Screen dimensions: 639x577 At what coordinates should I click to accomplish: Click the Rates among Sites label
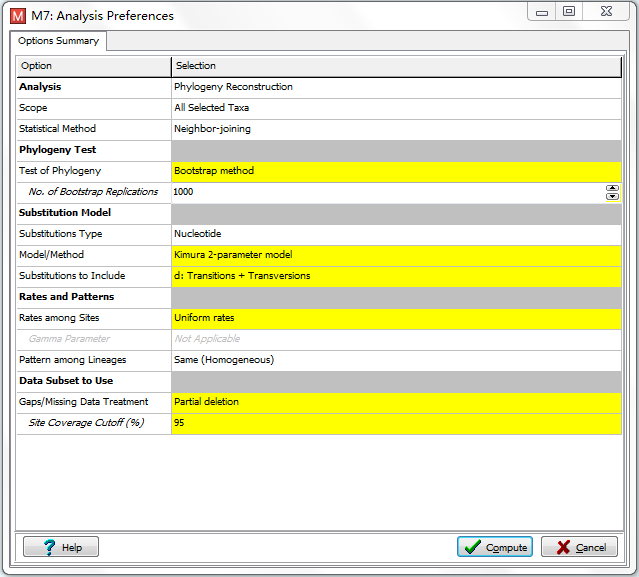pyautogui.click(x=59, y=318)
